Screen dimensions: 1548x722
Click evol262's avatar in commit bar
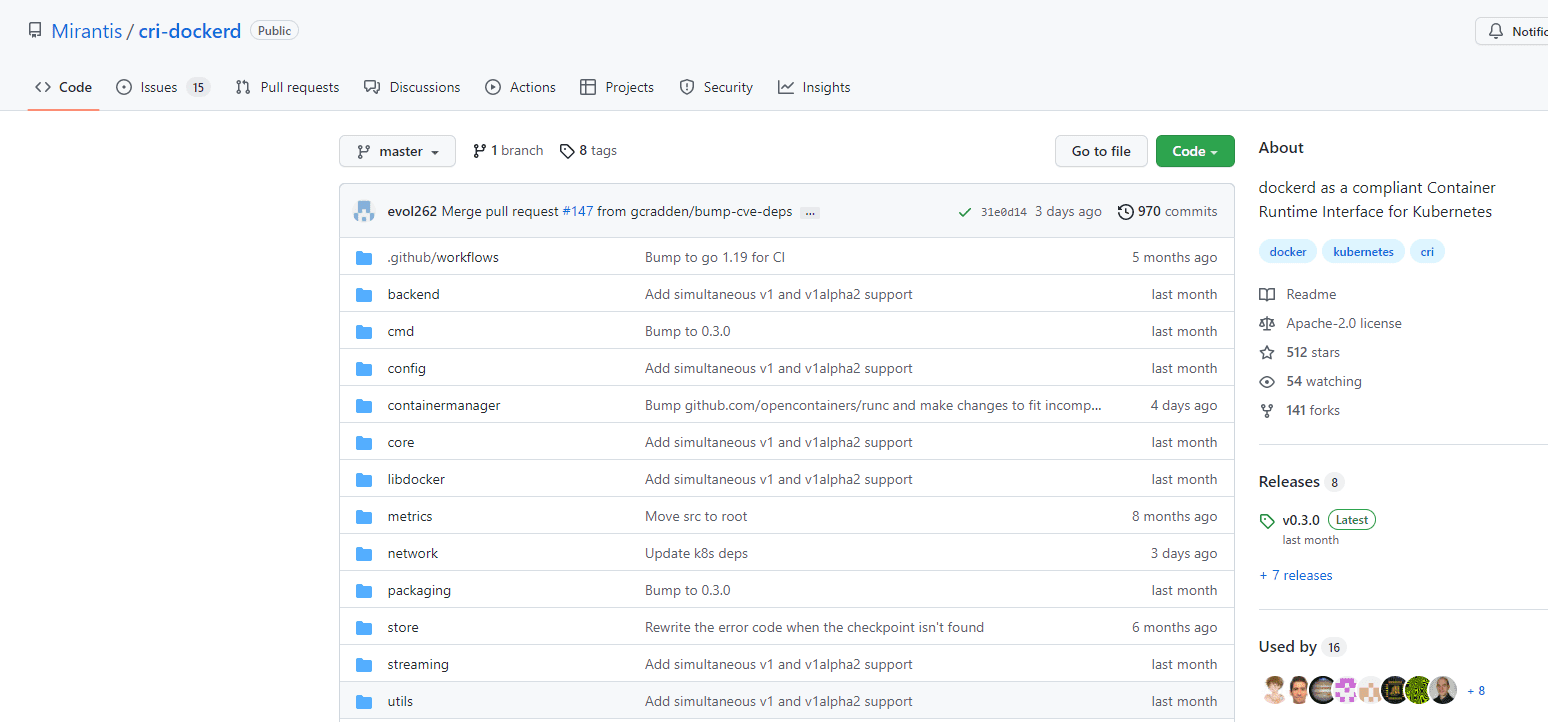[363, 211]
